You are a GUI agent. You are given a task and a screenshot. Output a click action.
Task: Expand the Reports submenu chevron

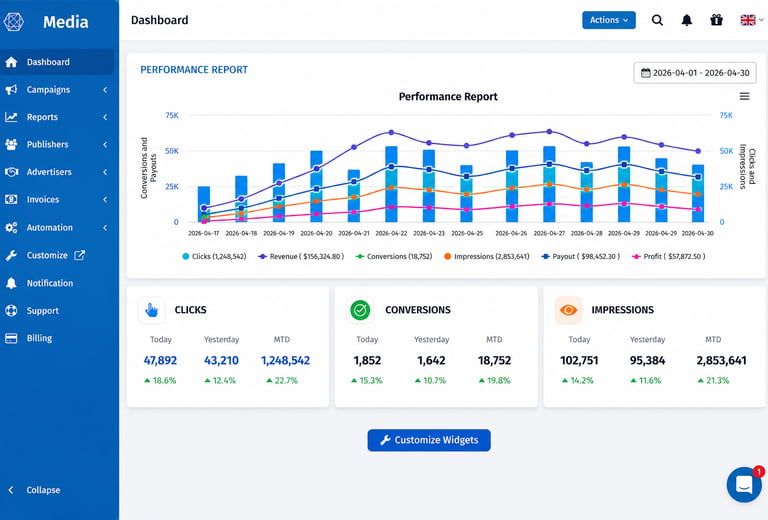[105, 117]
